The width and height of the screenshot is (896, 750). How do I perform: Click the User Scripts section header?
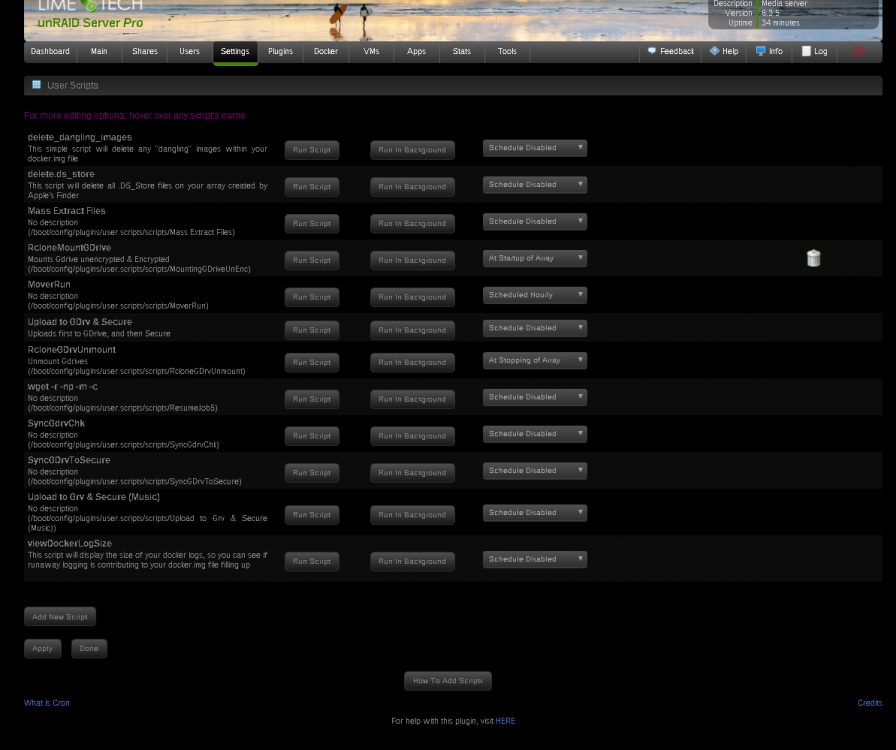point(453,86)
